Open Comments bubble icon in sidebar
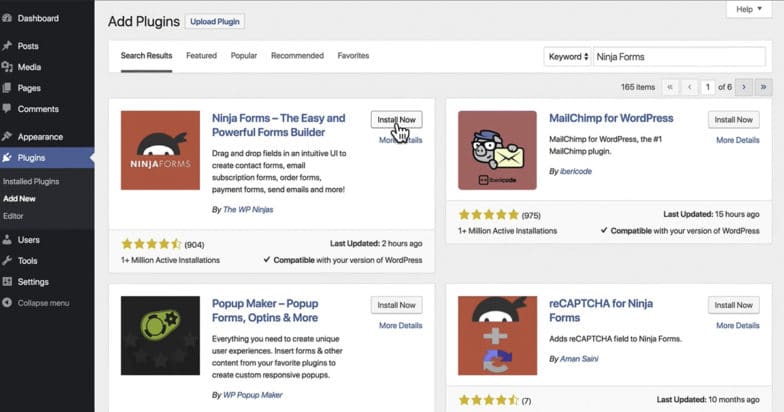The height and width of the screenshot is (412, 784). (x=8, y=109)
